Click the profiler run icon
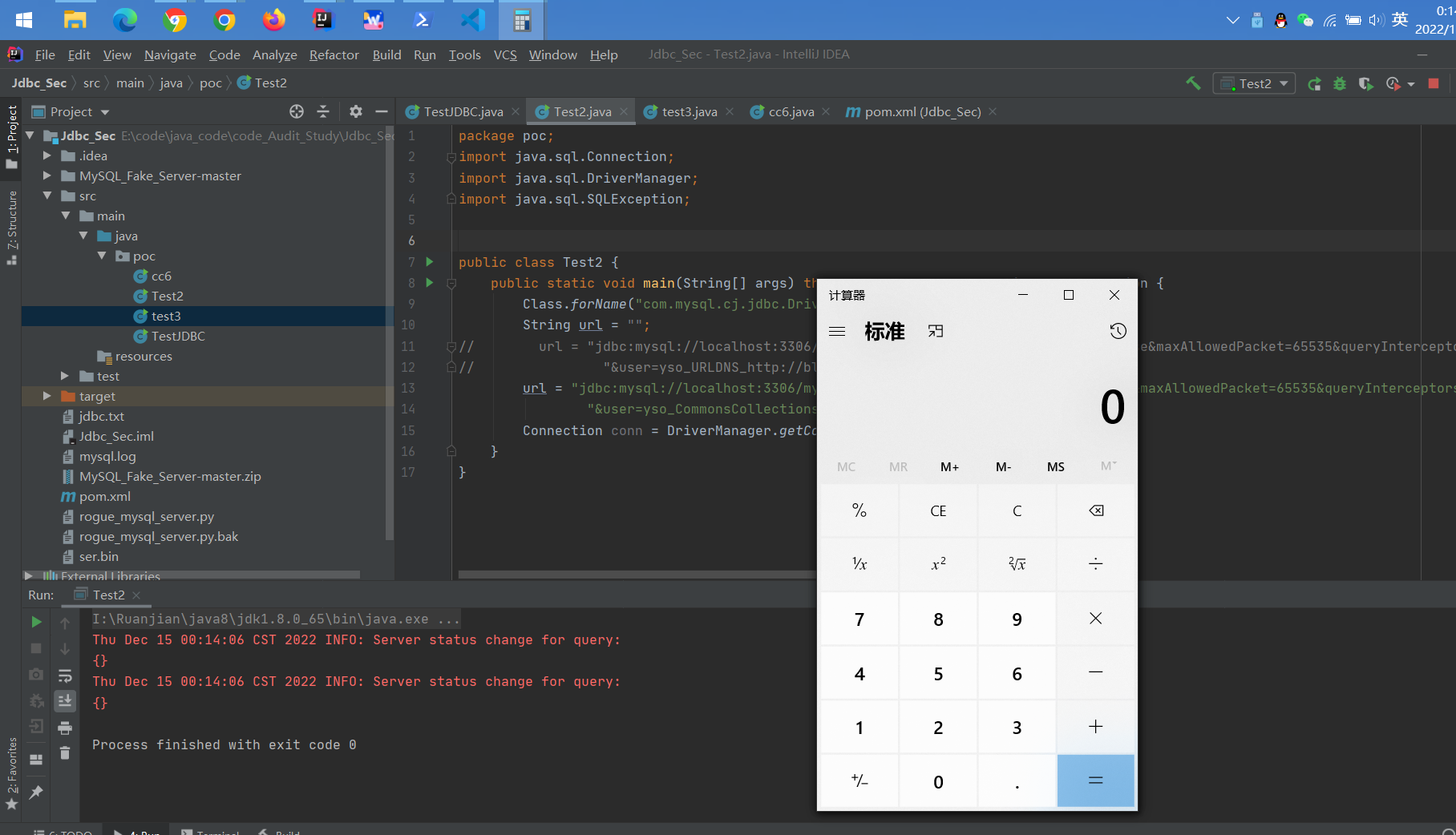Viewport: 1456px width, 835px height. click(x=1393, y=83)
